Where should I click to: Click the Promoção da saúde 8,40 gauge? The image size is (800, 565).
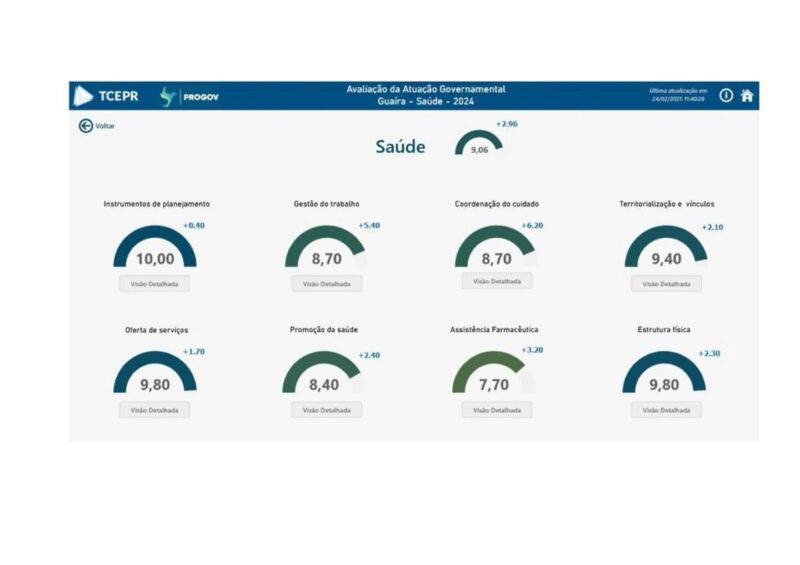point(324,375)
